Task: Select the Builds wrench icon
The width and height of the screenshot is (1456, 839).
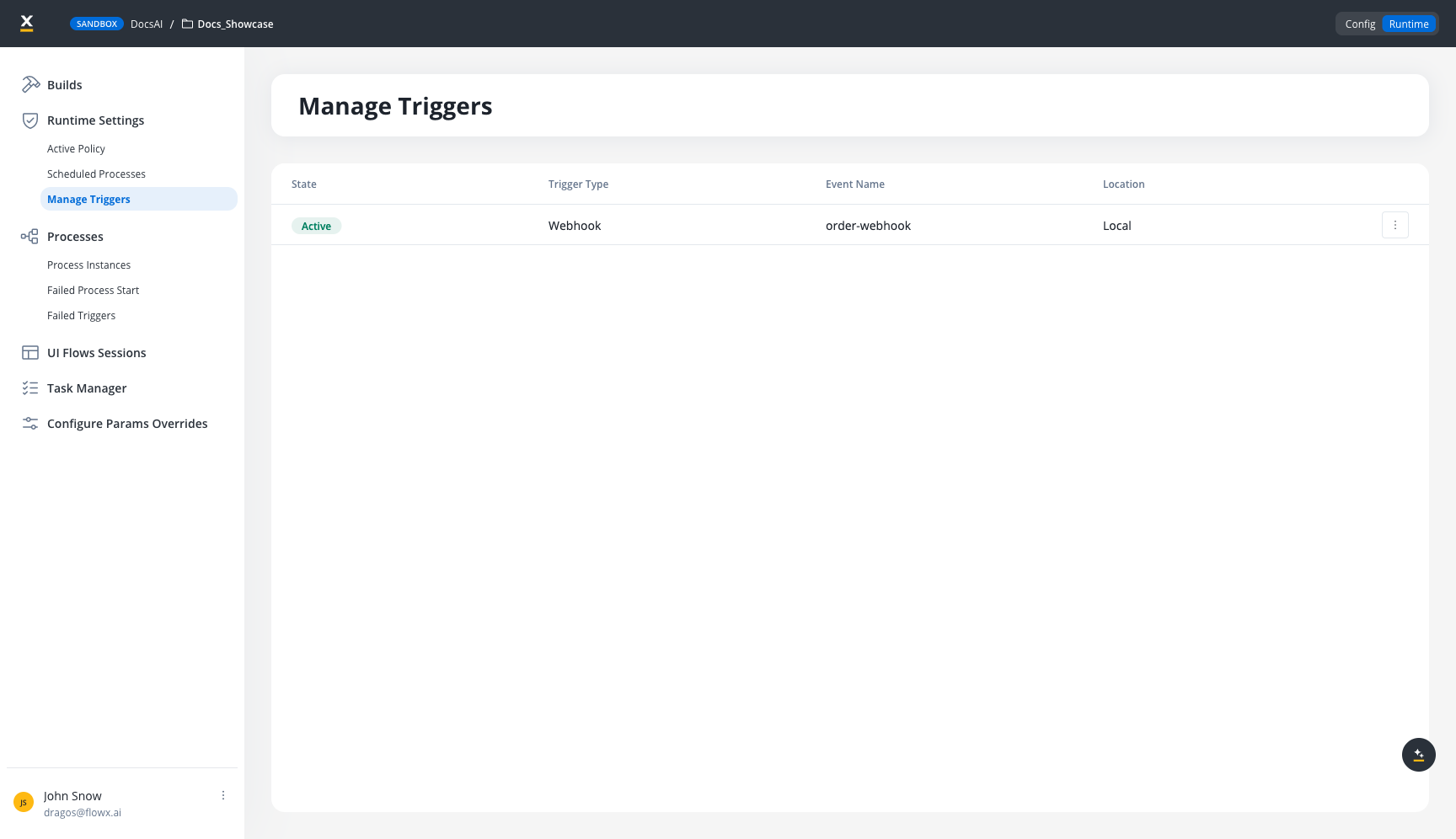Action: 30,84
